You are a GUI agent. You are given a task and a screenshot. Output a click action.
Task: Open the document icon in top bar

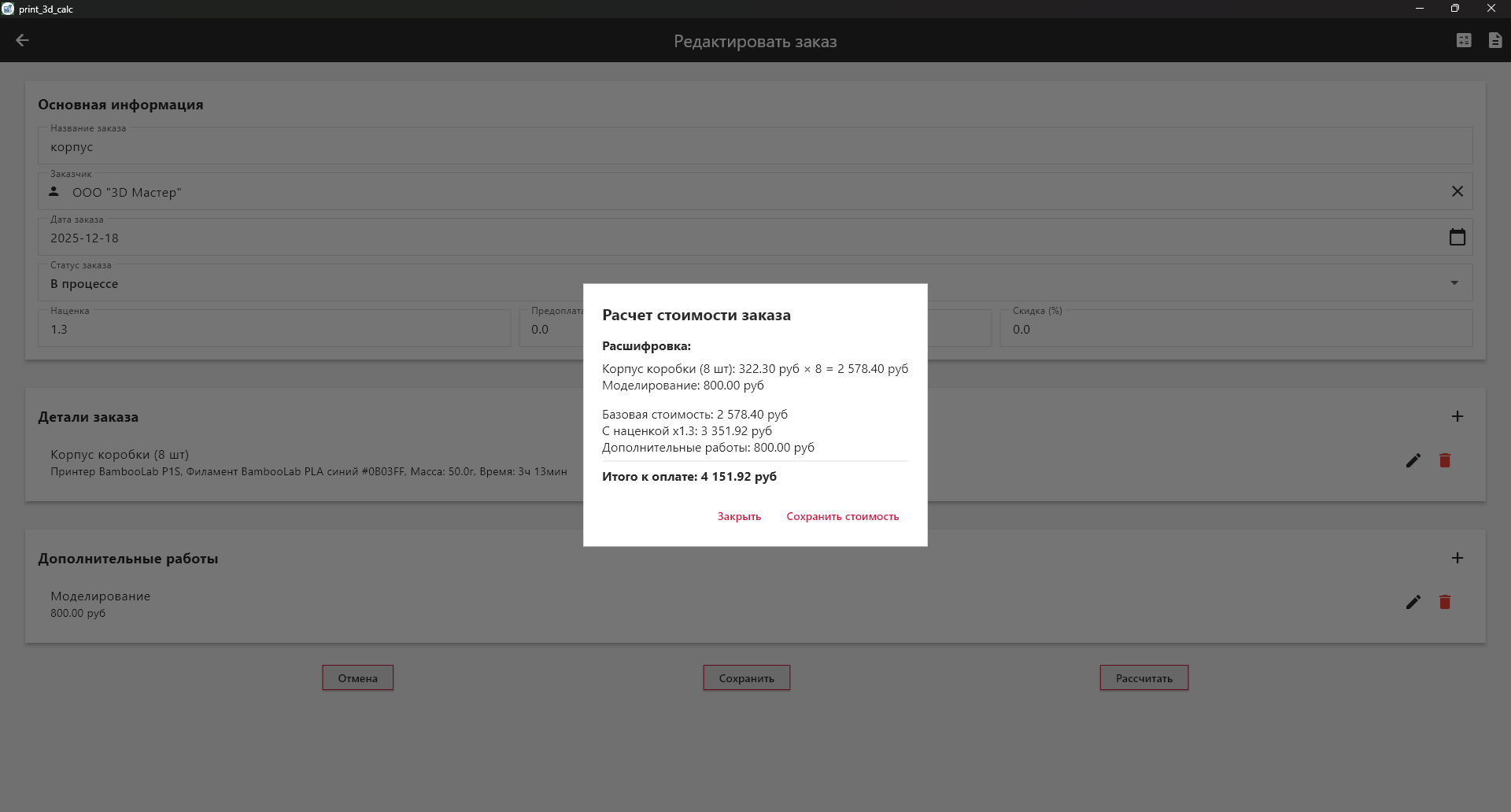coord(1494,40)
